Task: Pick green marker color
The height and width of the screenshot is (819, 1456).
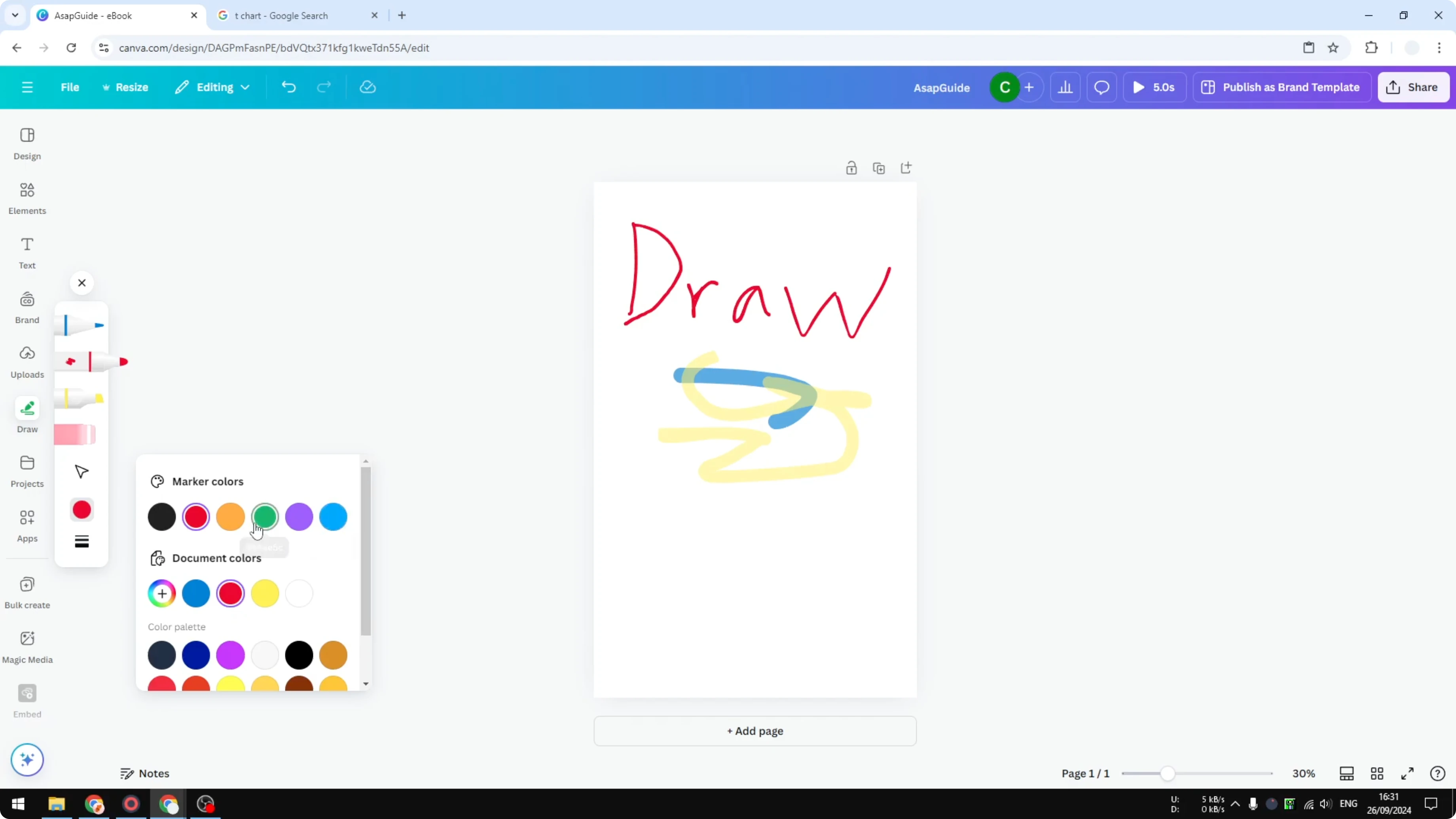Action: coord(265,517)
